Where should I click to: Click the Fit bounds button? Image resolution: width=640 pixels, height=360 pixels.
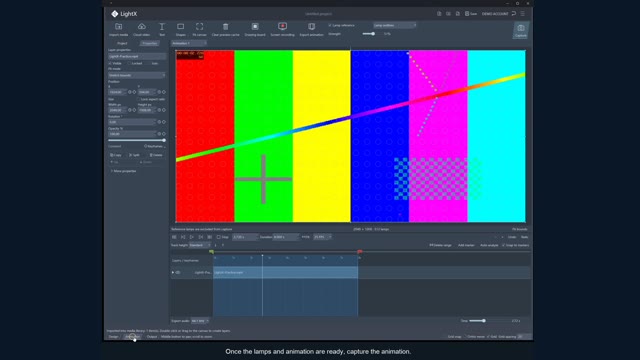520,229
